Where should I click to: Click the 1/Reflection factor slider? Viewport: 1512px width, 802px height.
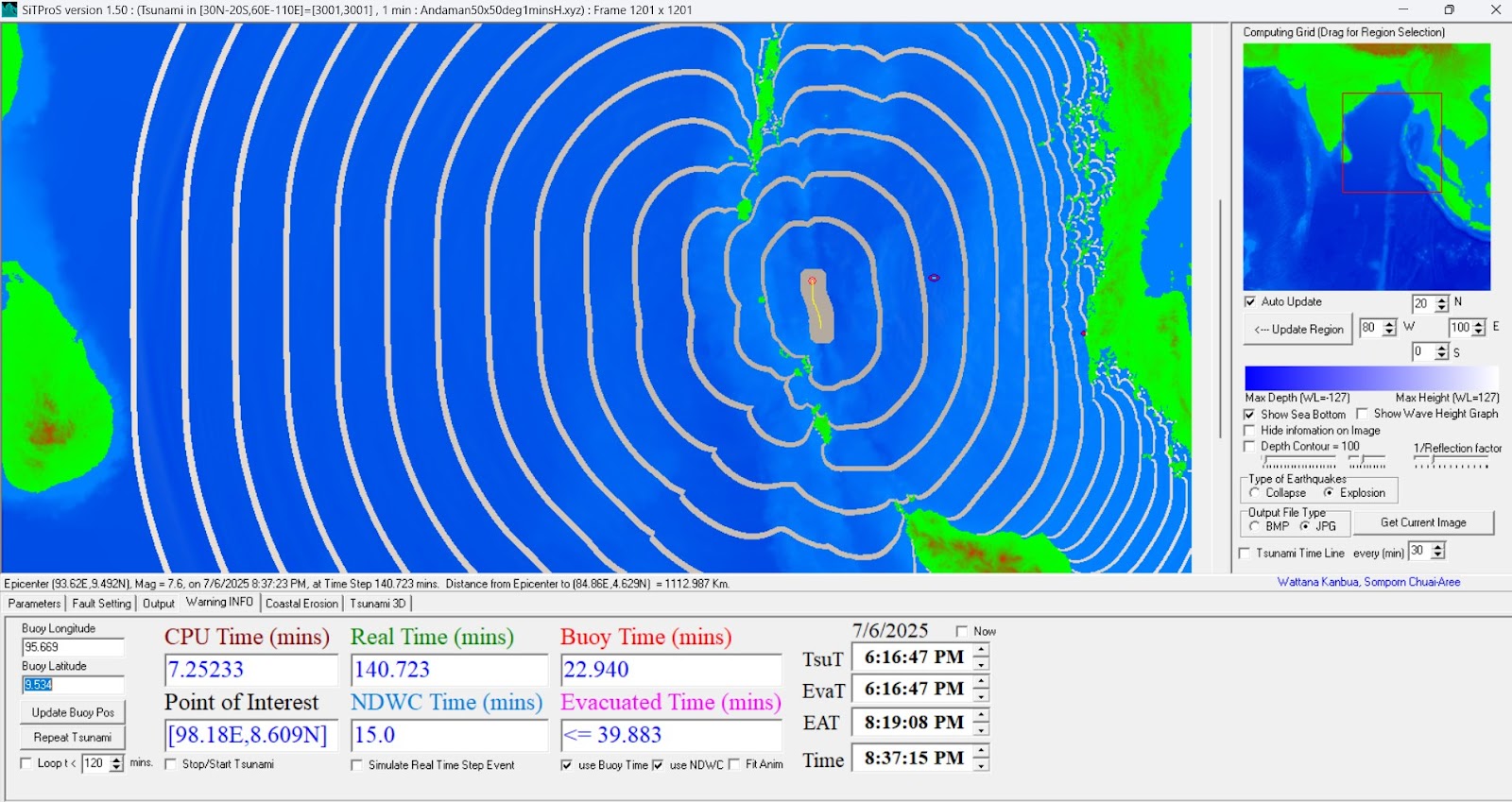click(x=1452, y=461)
